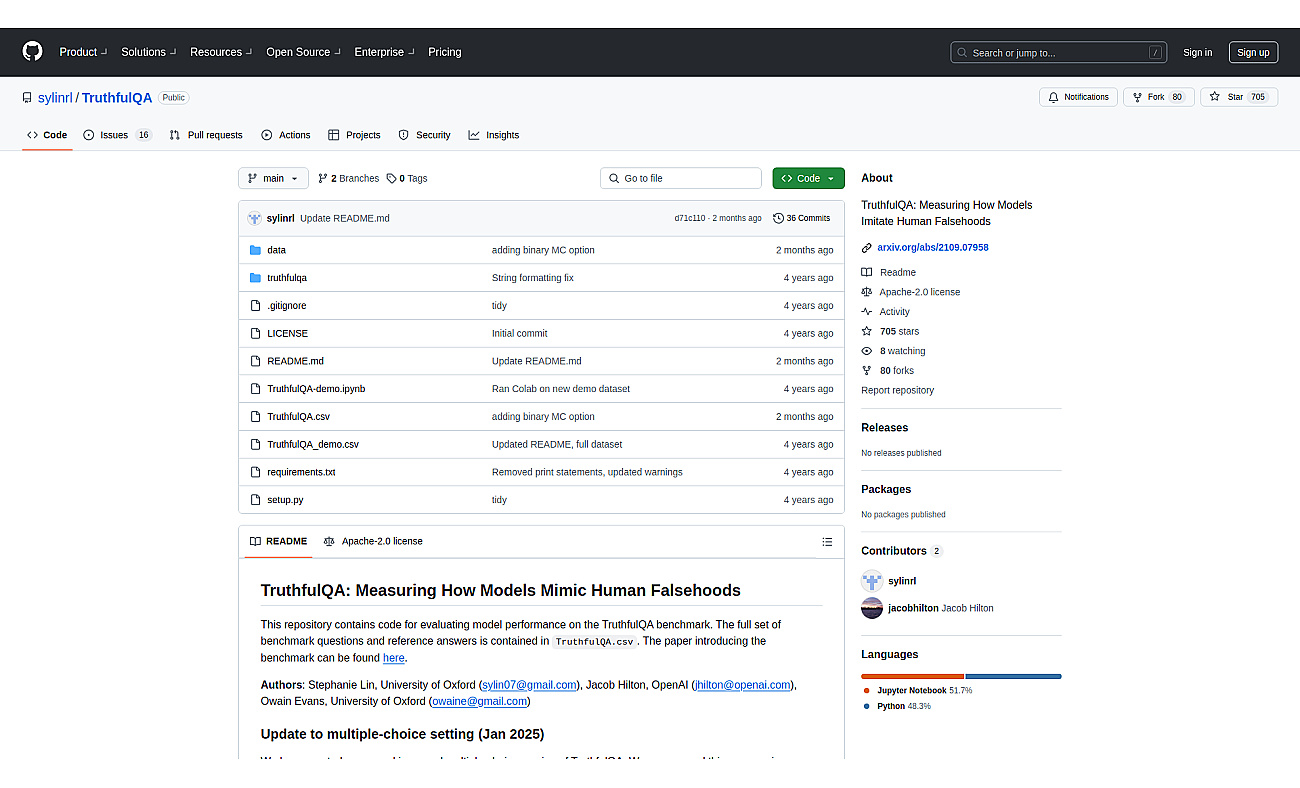Expand the green Code dropdown button
1300x788 pixels.
point(808,178)
